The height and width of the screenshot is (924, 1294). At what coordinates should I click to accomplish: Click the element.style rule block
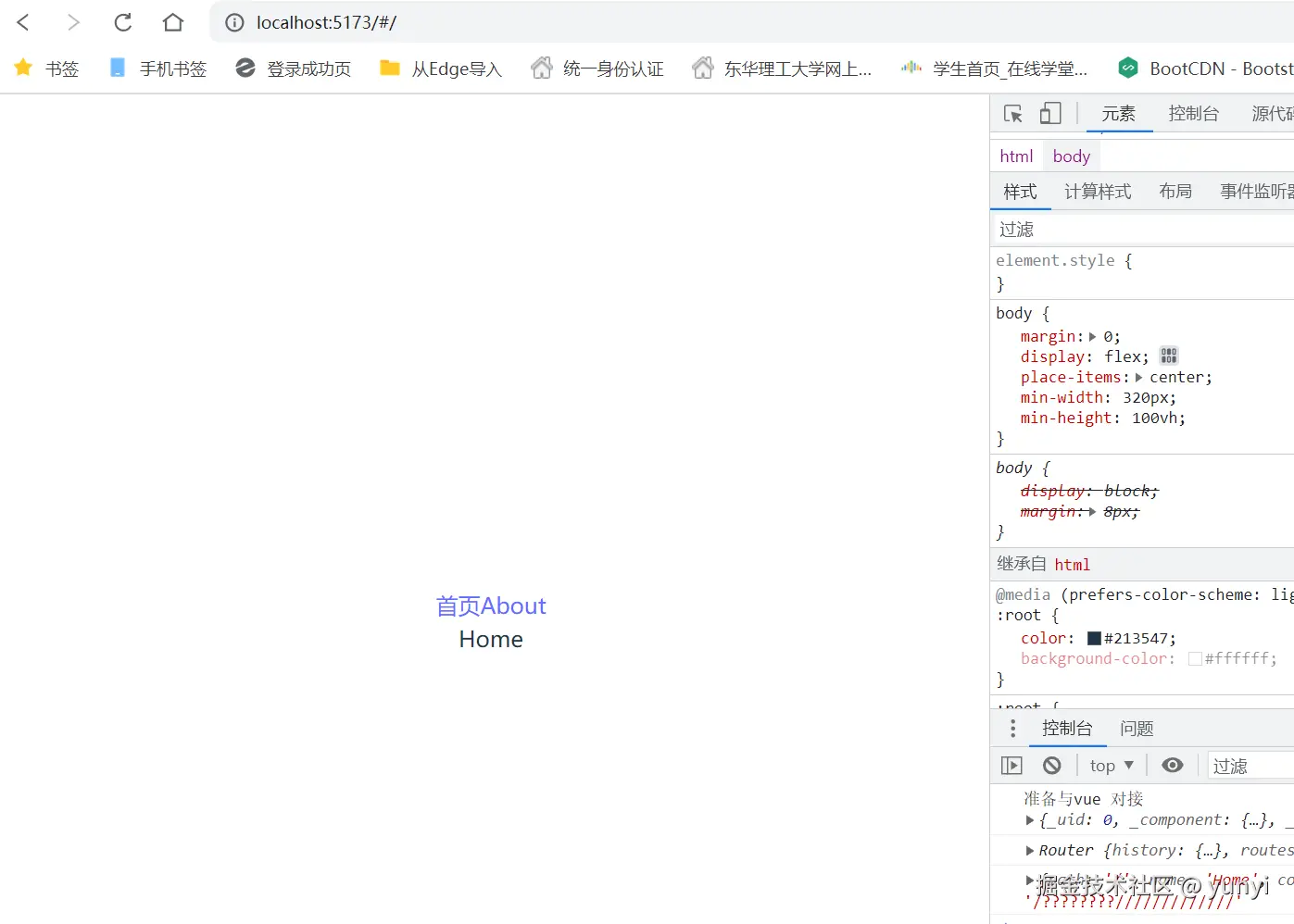tap(1142, 272)
